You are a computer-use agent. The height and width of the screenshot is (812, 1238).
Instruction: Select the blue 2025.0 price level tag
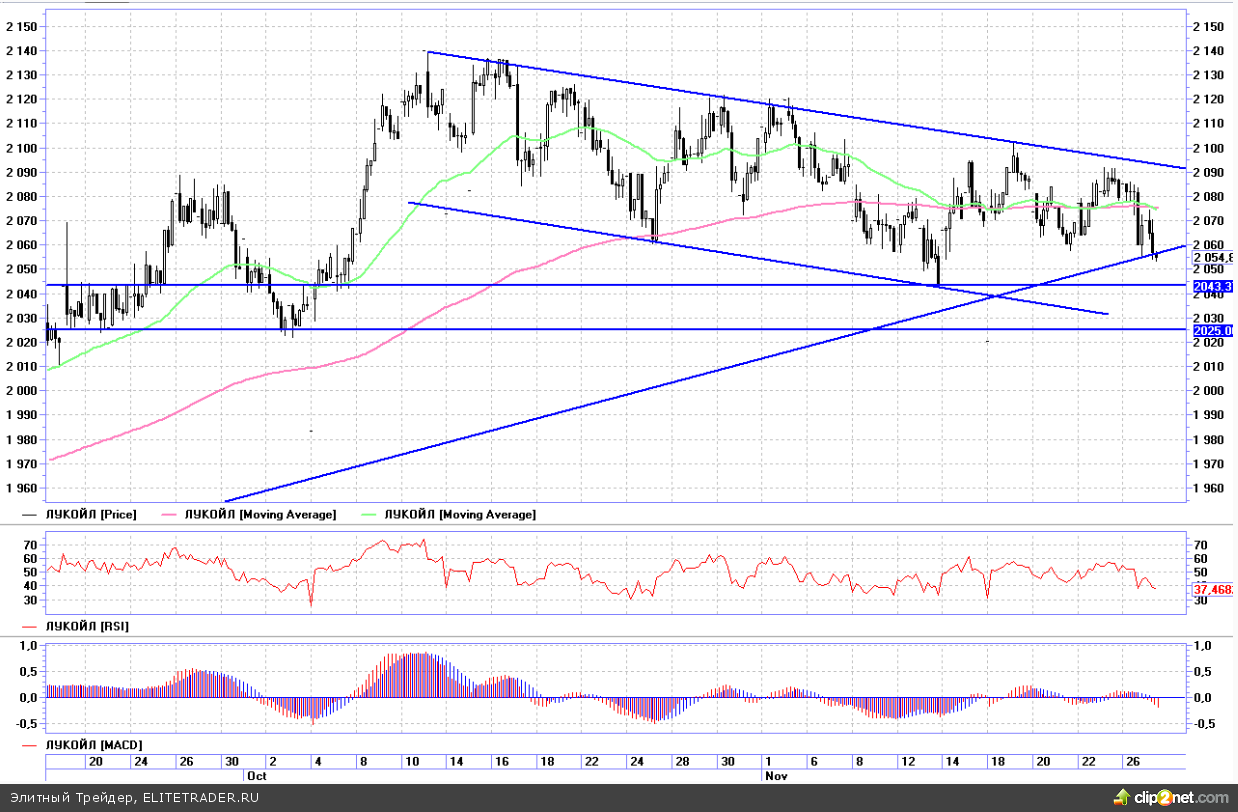pos(1213,329)
